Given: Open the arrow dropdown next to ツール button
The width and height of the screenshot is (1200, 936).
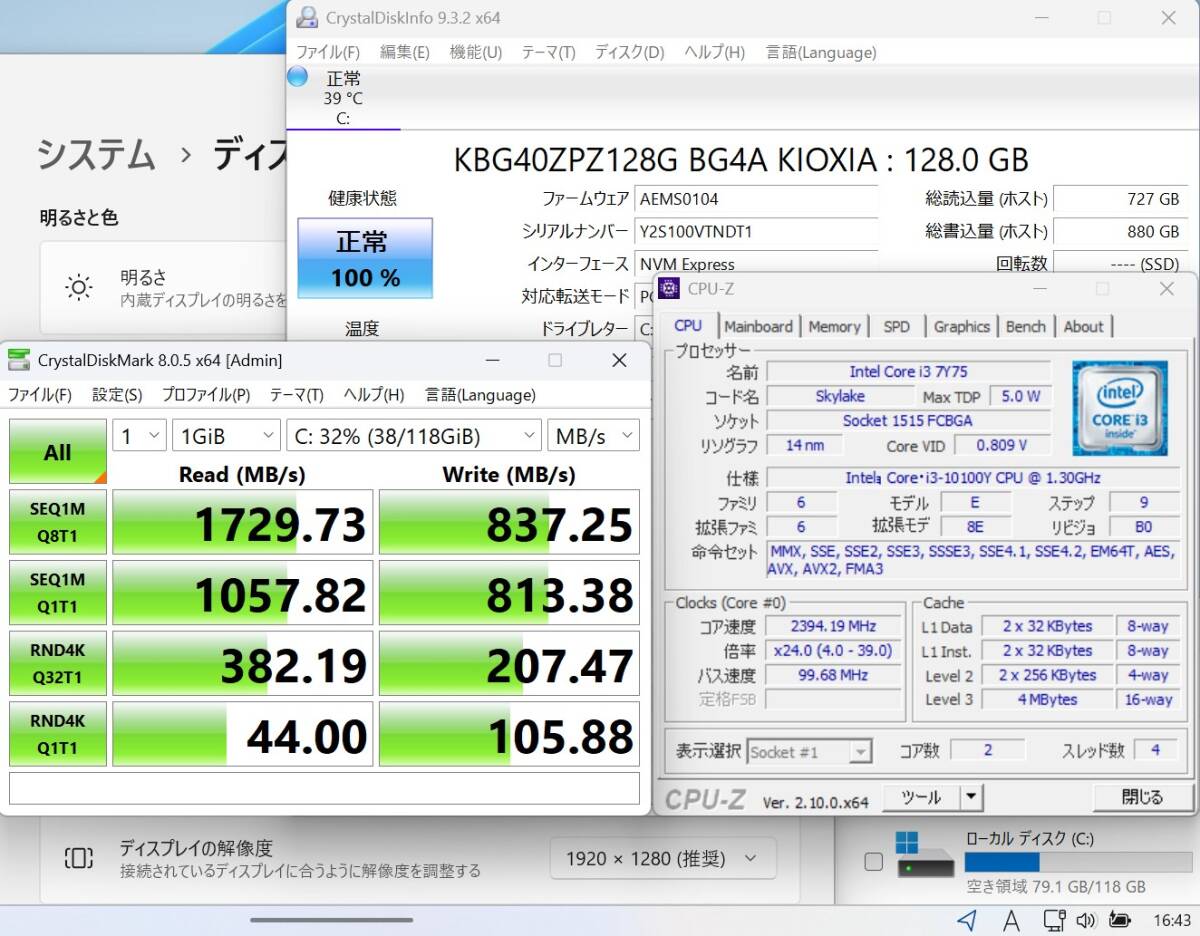Looking at the screenshot, I should (x=971, y=797).
